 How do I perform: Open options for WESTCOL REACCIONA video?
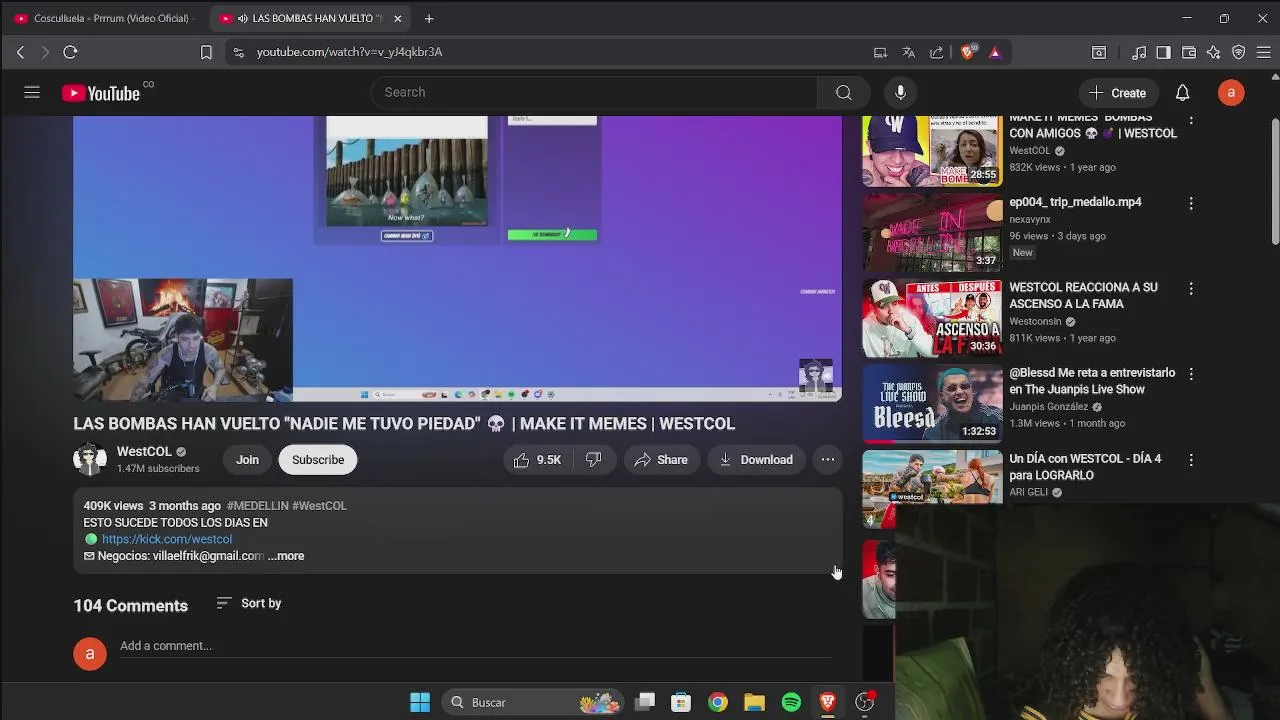[x=1191, y=288]
